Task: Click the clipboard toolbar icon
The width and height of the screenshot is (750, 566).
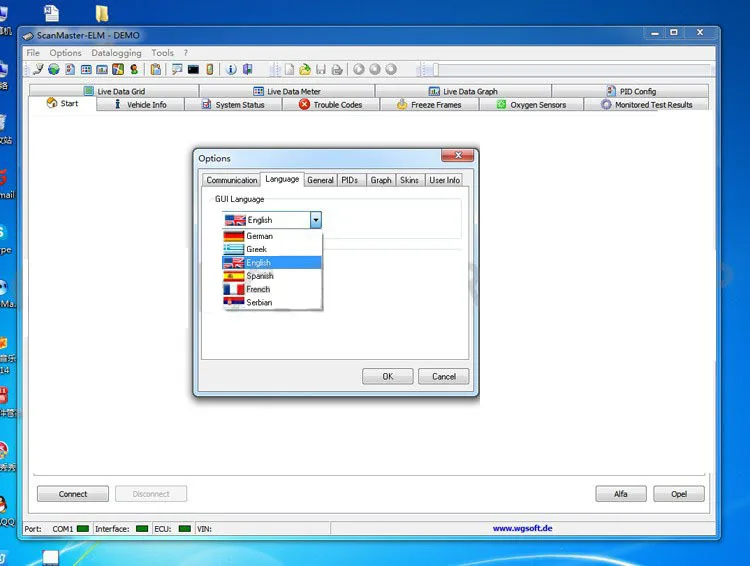Action: tap(155, 69)
